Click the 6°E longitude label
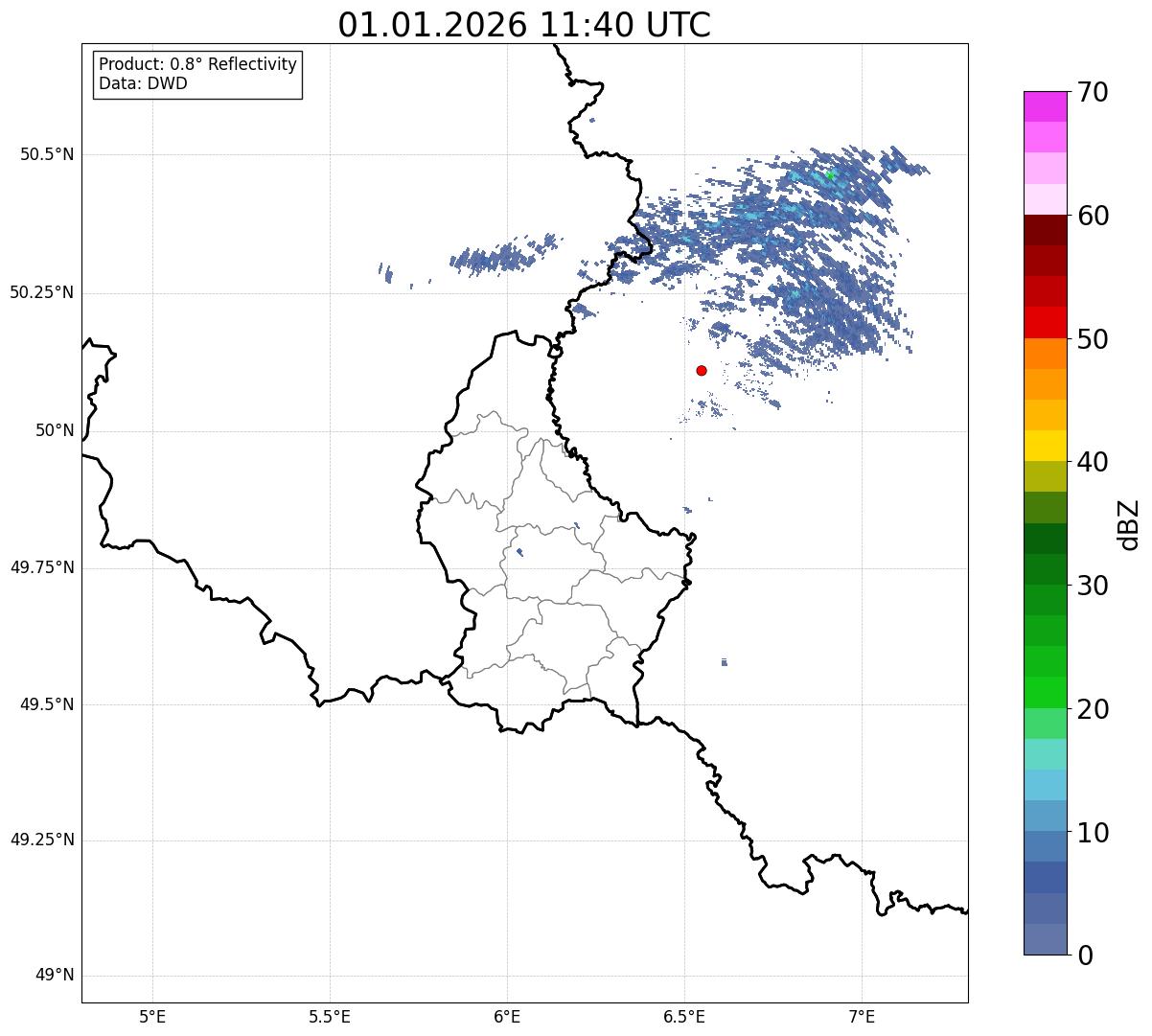Screen dimensions: 1152x1036 coord(507,1016)
